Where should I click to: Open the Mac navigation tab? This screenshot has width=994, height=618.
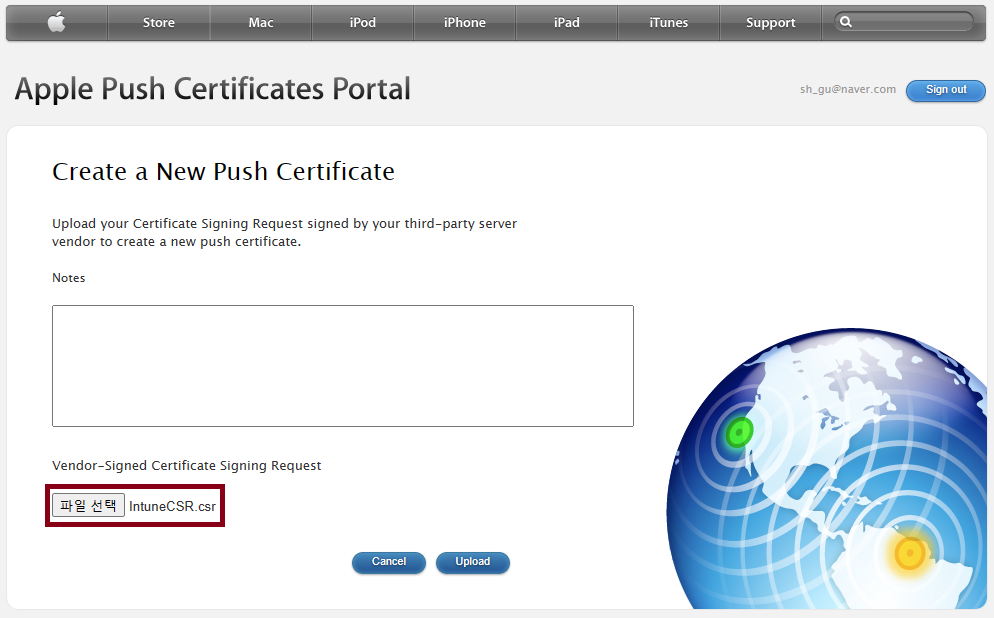click(261, 23)
